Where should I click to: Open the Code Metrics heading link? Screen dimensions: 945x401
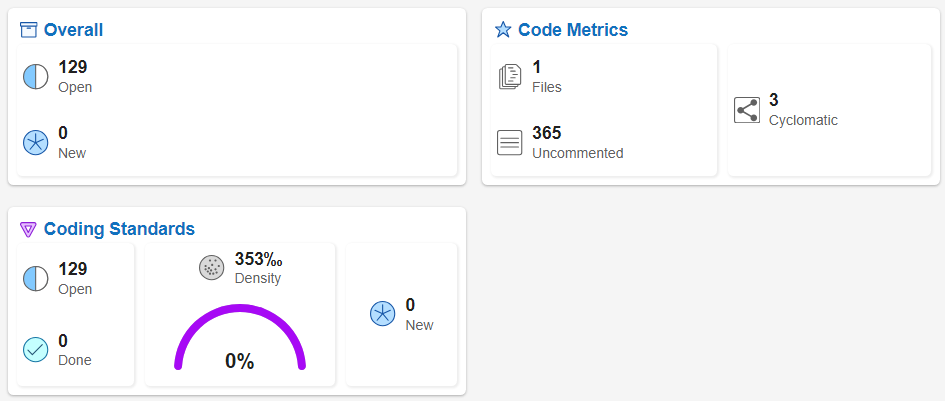coord(573,30)
